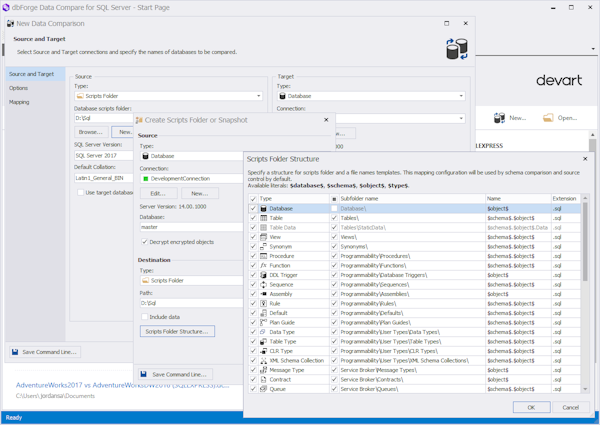Toggle the Subfolder name header checkbox

click(334, 199)
